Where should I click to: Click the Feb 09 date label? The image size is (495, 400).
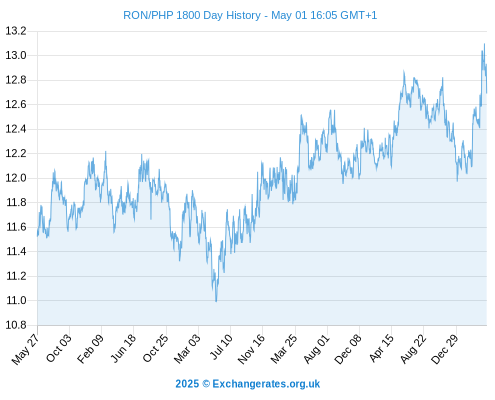coord(90,349)
